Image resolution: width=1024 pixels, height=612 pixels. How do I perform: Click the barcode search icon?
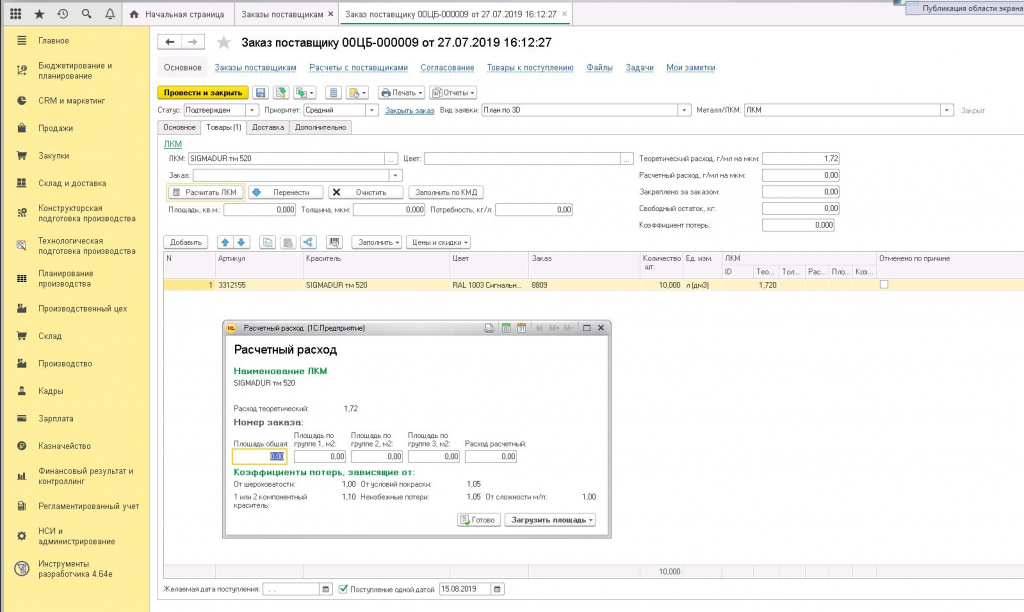coord(334,242)
